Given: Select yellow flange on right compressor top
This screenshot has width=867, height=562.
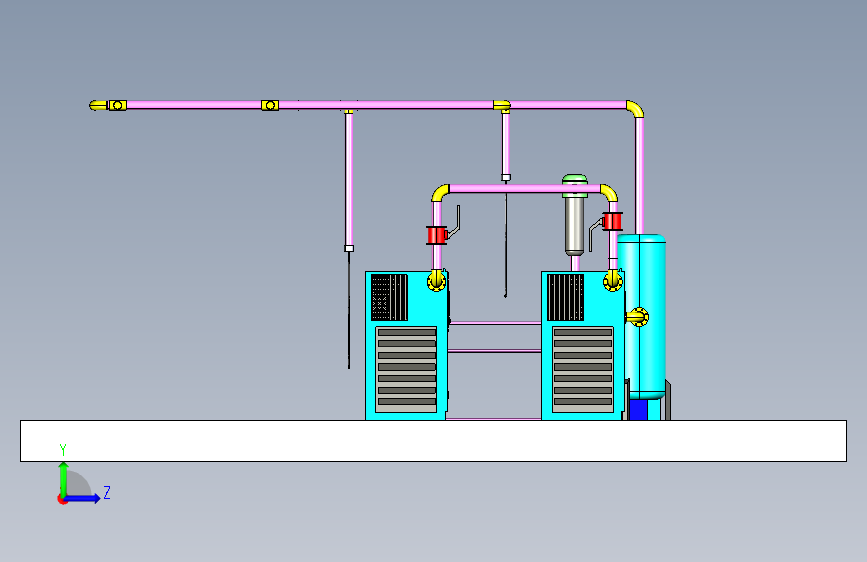Looking at the screenshot, I should 613,280.
